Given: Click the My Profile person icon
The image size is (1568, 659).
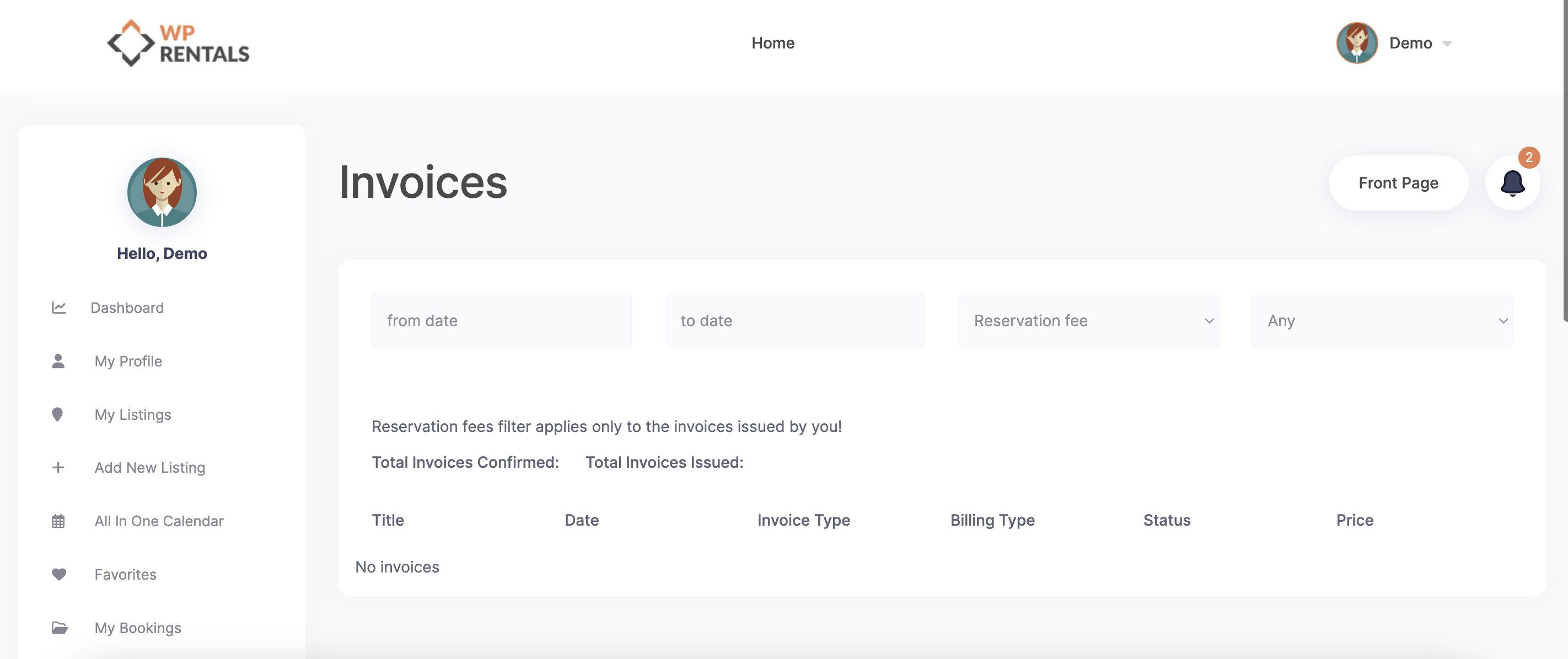Looking at the screenshot, I should coord(58,361).
